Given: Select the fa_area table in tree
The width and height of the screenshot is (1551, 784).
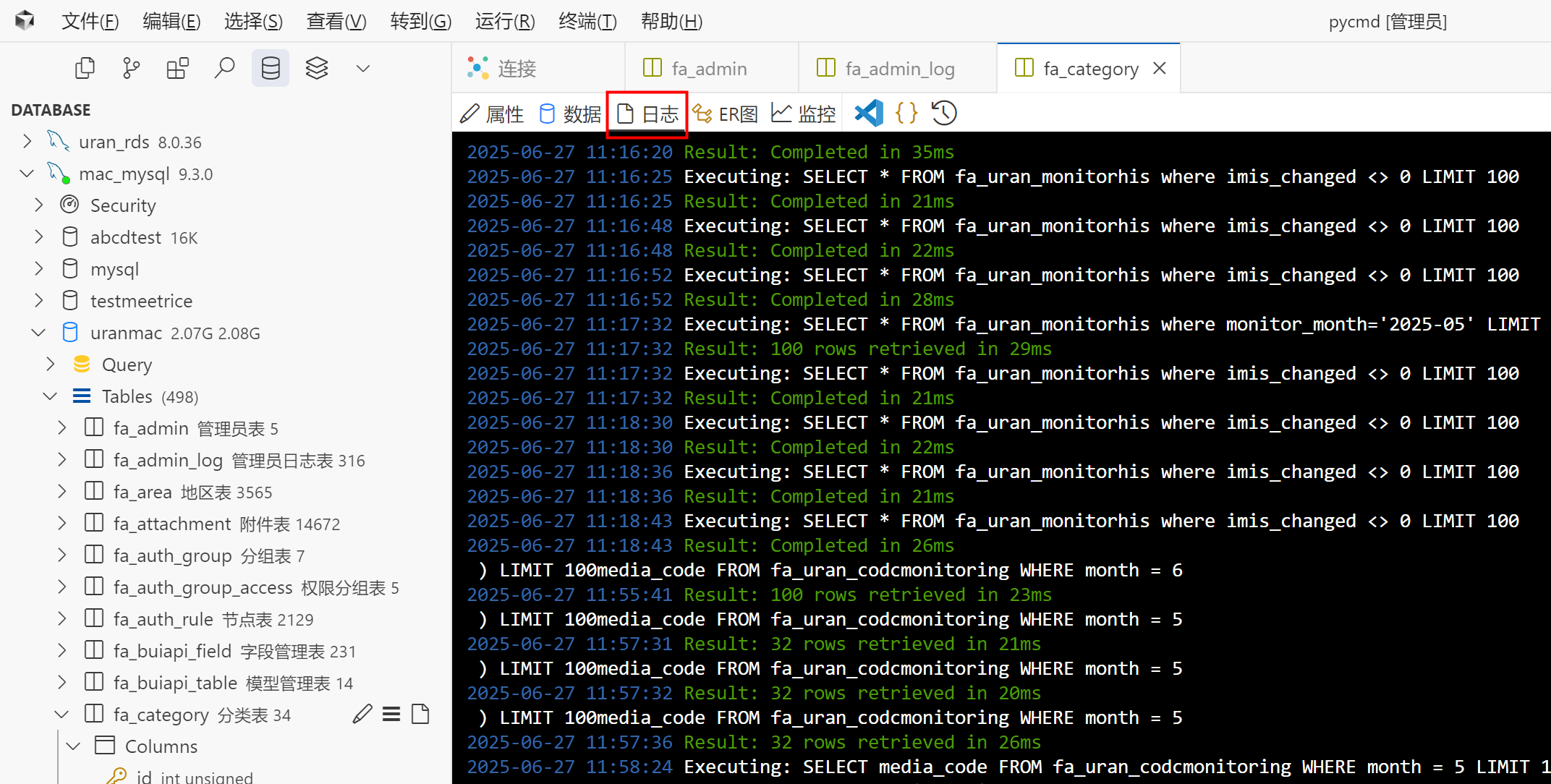Looking at the screenshot, I should click(x=143, y=492).
